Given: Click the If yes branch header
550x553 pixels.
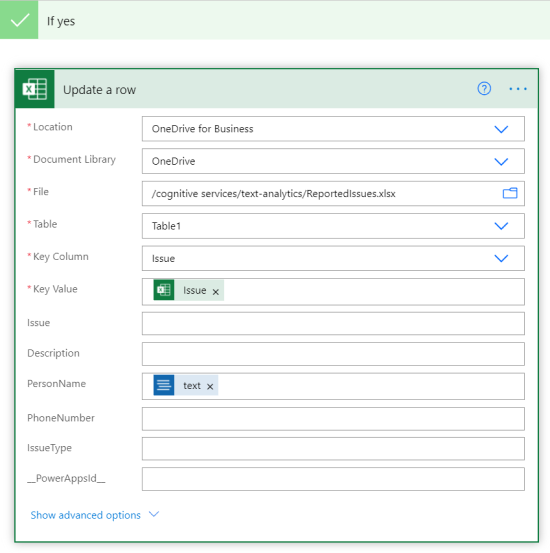Looking at the screenshot, I should tap(275, 20).
